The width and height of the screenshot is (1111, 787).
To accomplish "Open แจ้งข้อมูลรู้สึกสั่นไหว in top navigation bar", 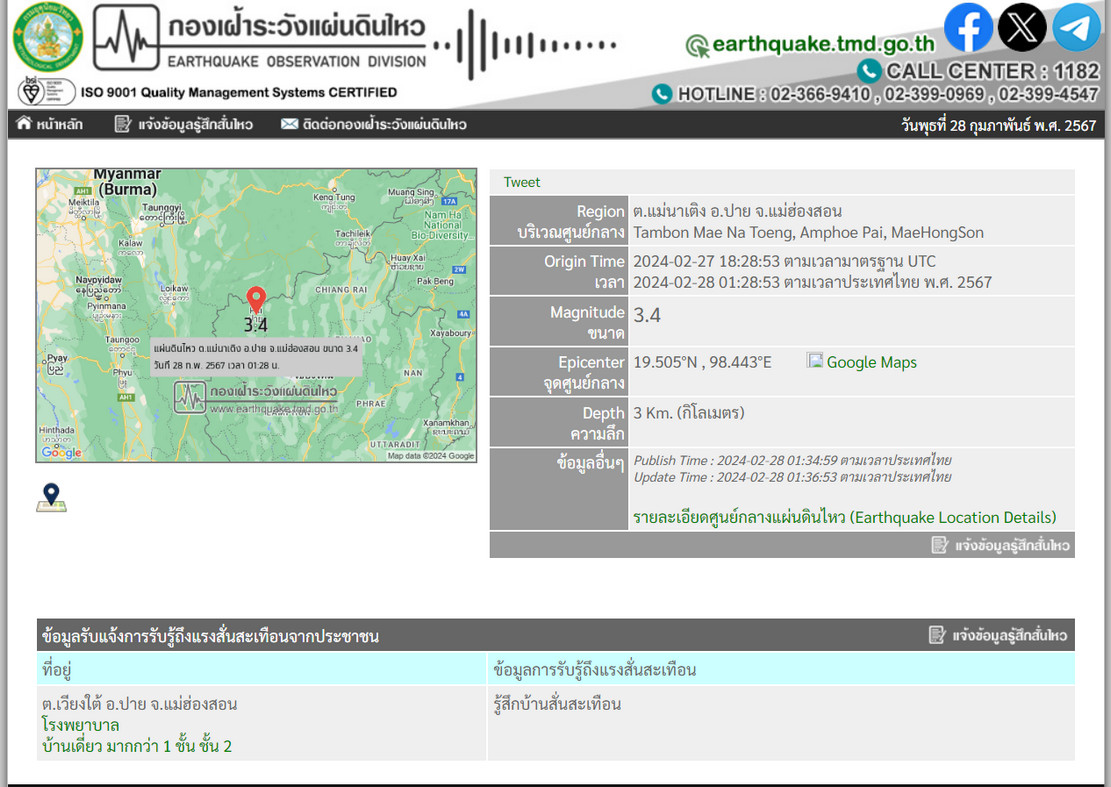I will [184, 125].
